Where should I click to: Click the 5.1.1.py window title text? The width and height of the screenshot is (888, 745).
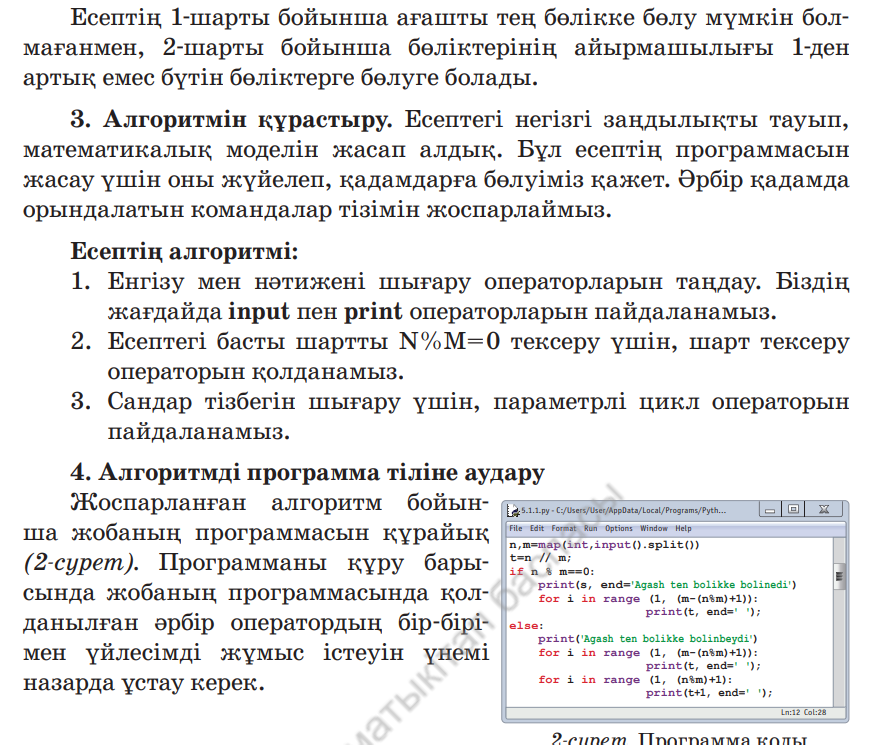[624, 510]
